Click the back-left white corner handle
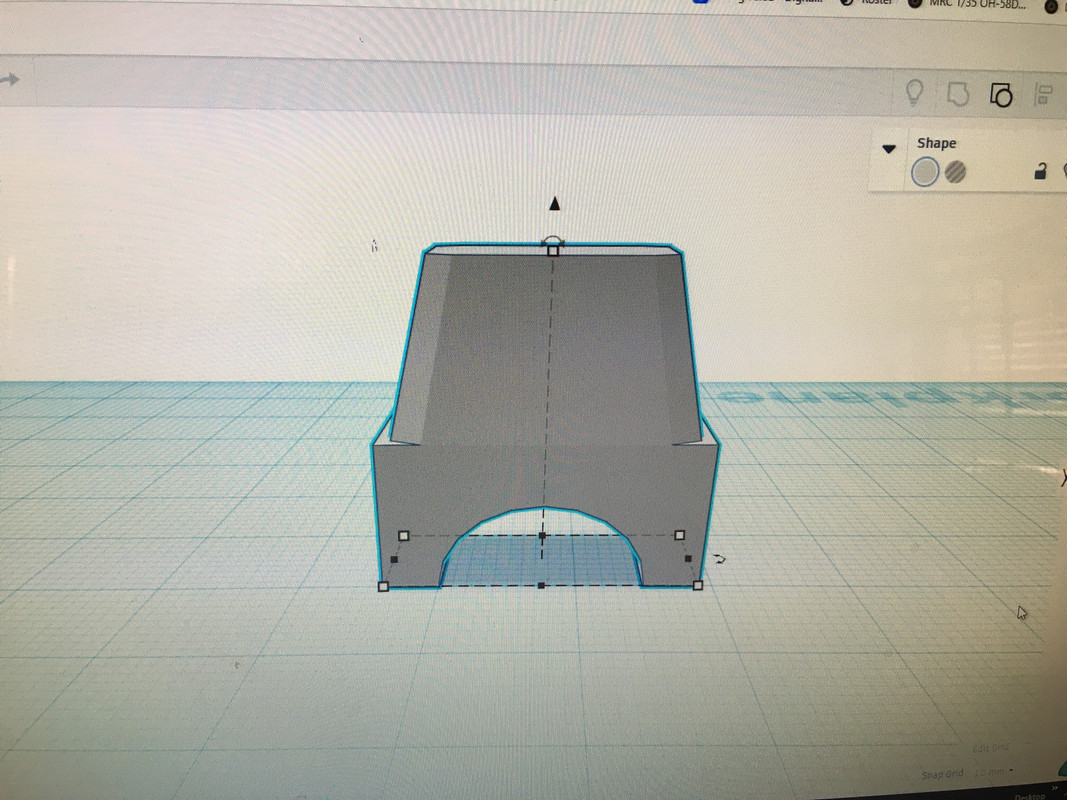This screenshot has width=1067, height=800. tap(404, 536)
